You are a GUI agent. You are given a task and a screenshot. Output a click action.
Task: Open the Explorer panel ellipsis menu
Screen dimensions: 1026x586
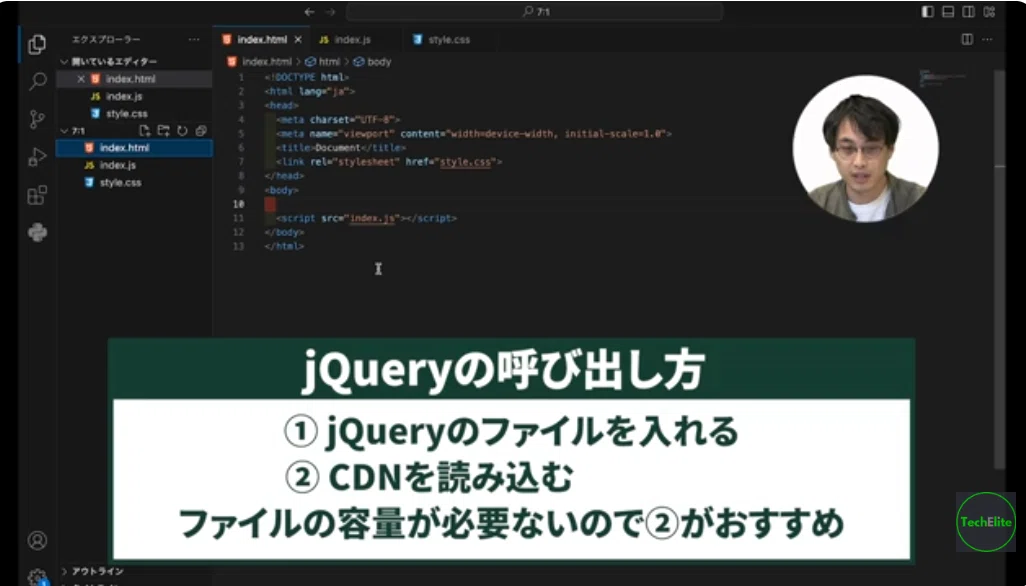pyautogui.click(x=194, y=40)
